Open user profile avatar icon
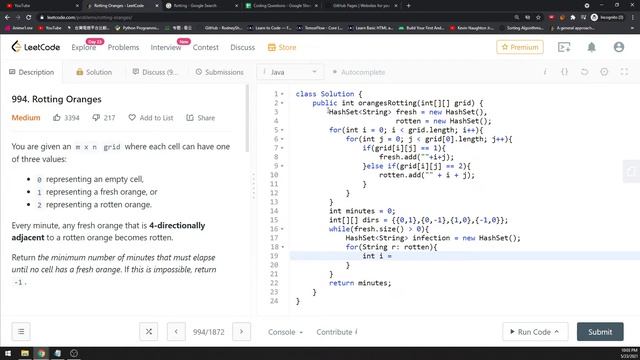 pos(619,47)
